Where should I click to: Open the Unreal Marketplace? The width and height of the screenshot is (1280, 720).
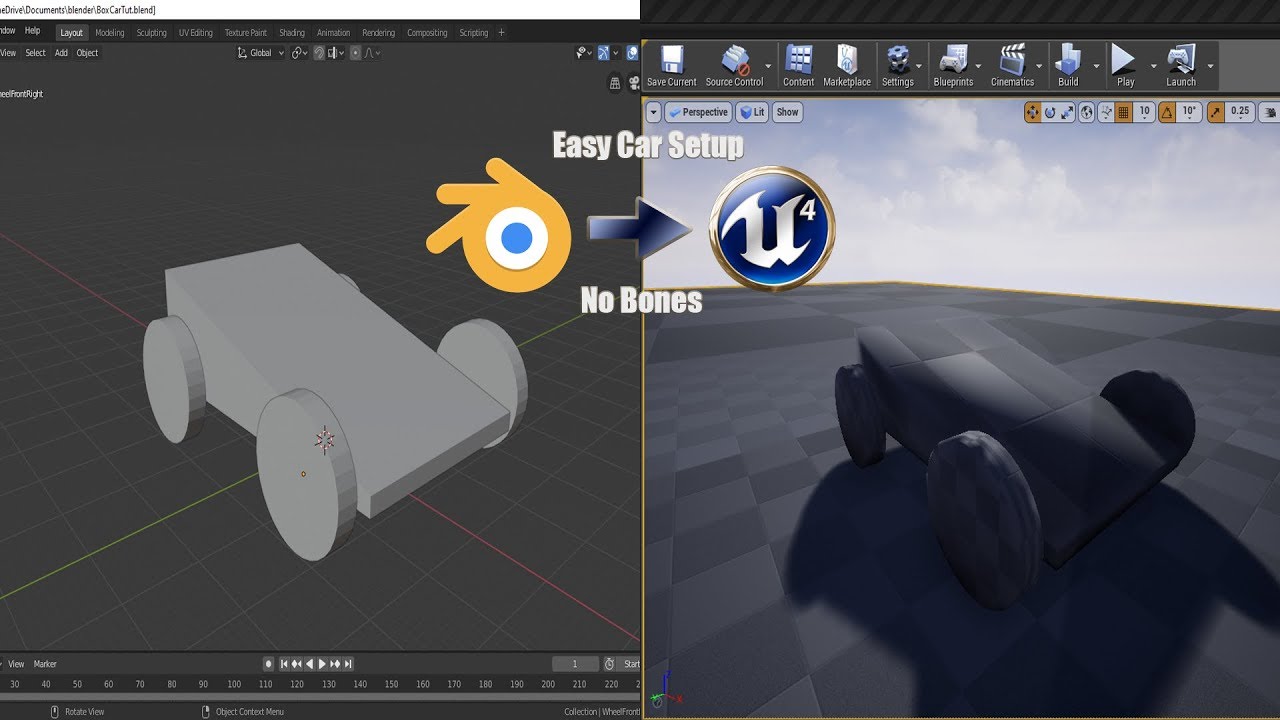(847, 66)
